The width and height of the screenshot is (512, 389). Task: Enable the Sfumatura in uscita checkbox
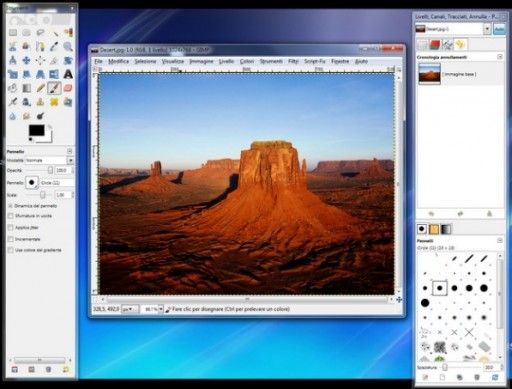(10, 216)
